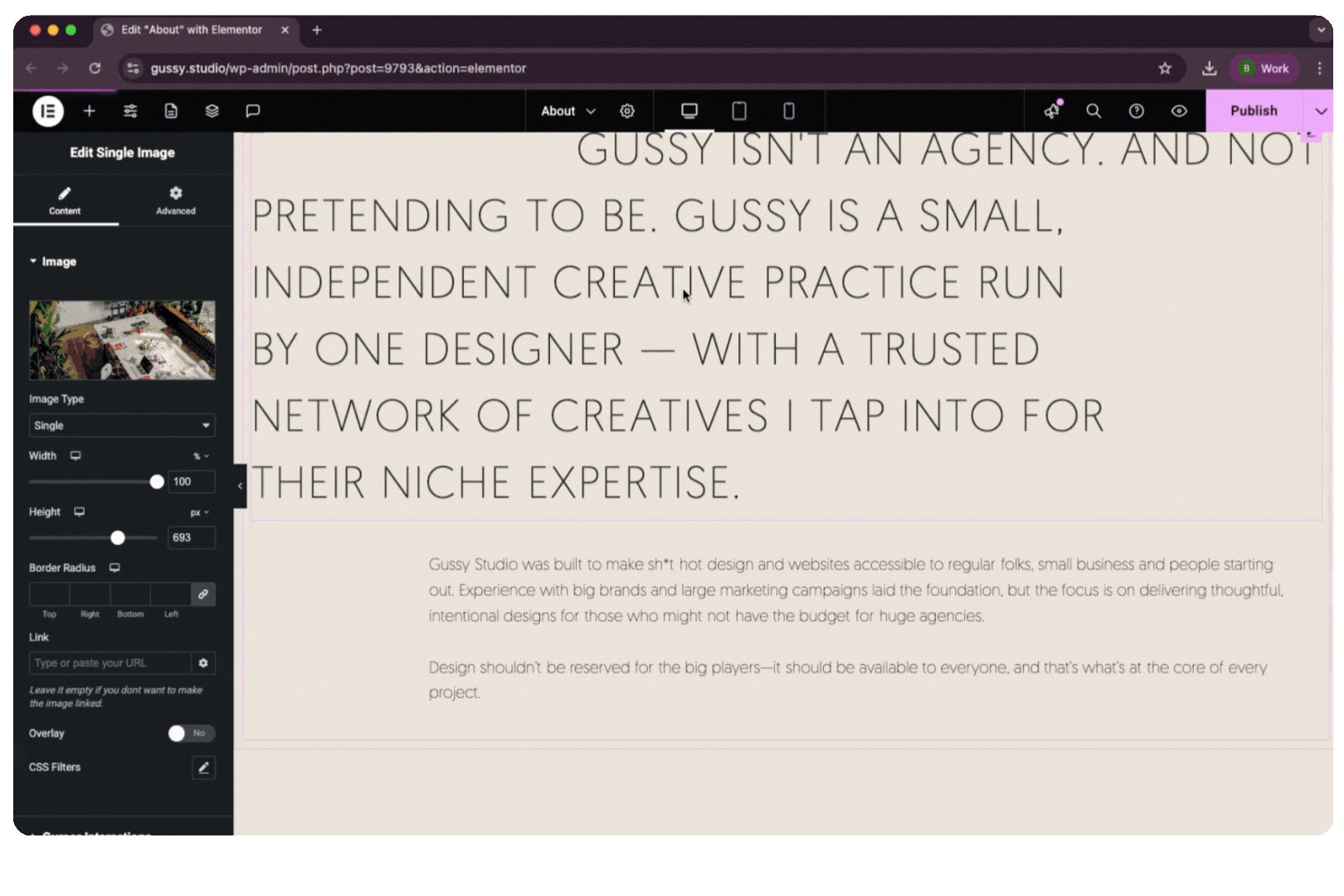Open Publish options arrow
The image size is (1344, 896).
coord(1320,111)
